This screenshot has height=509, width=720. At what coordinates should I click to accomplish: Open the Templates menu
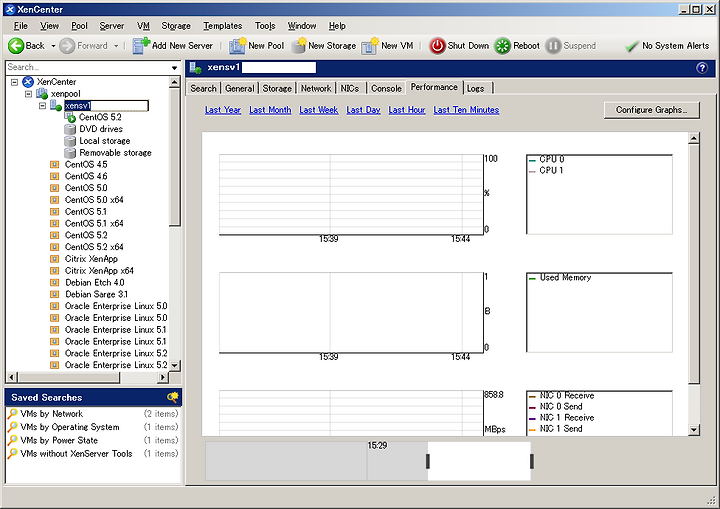(x=223, y=26)
